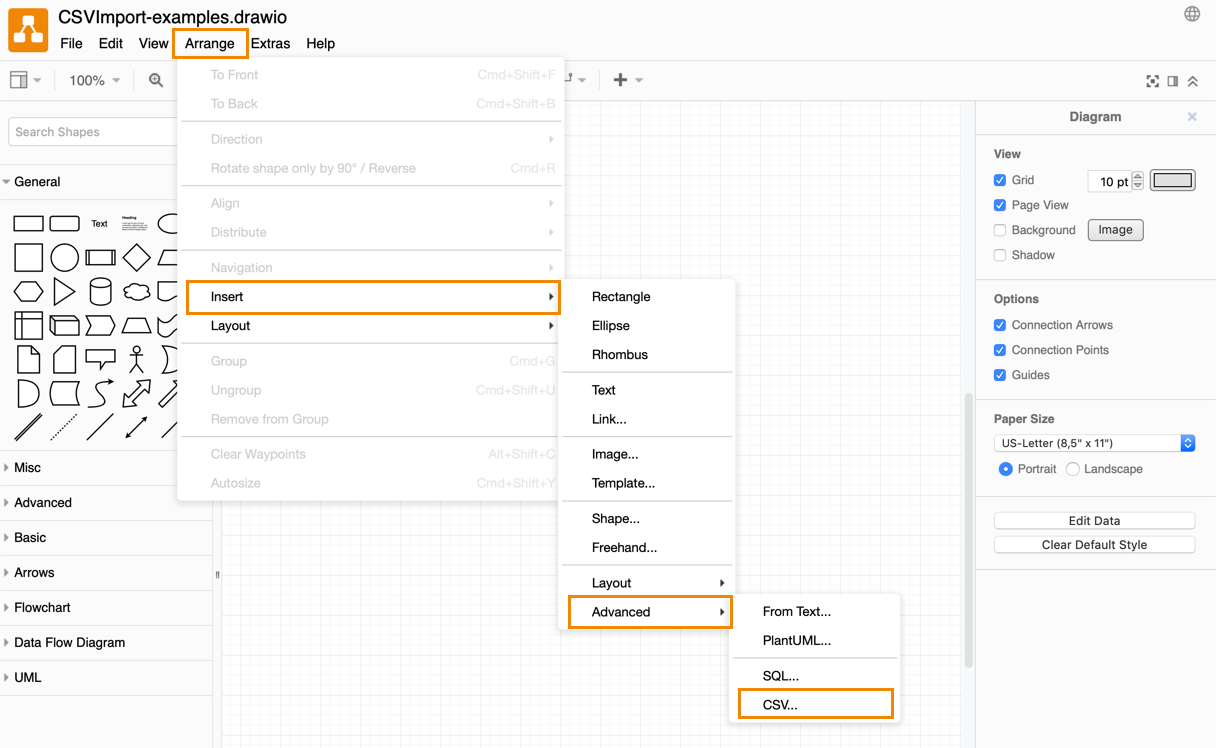
Task: Open the Layout entry under Insert in Arrange
Action: click(647, 583)
